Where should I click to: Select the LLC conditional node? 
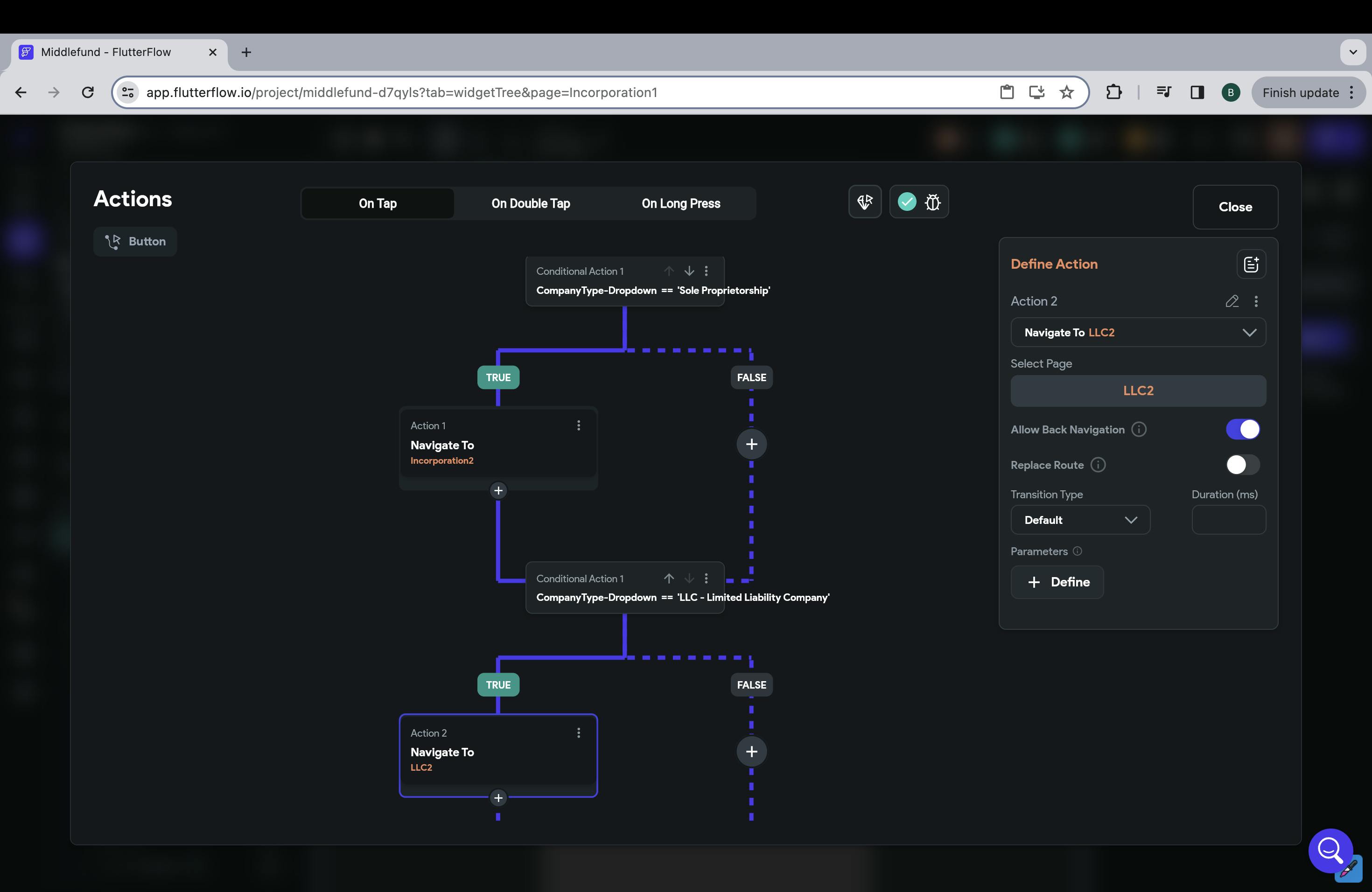625,588
